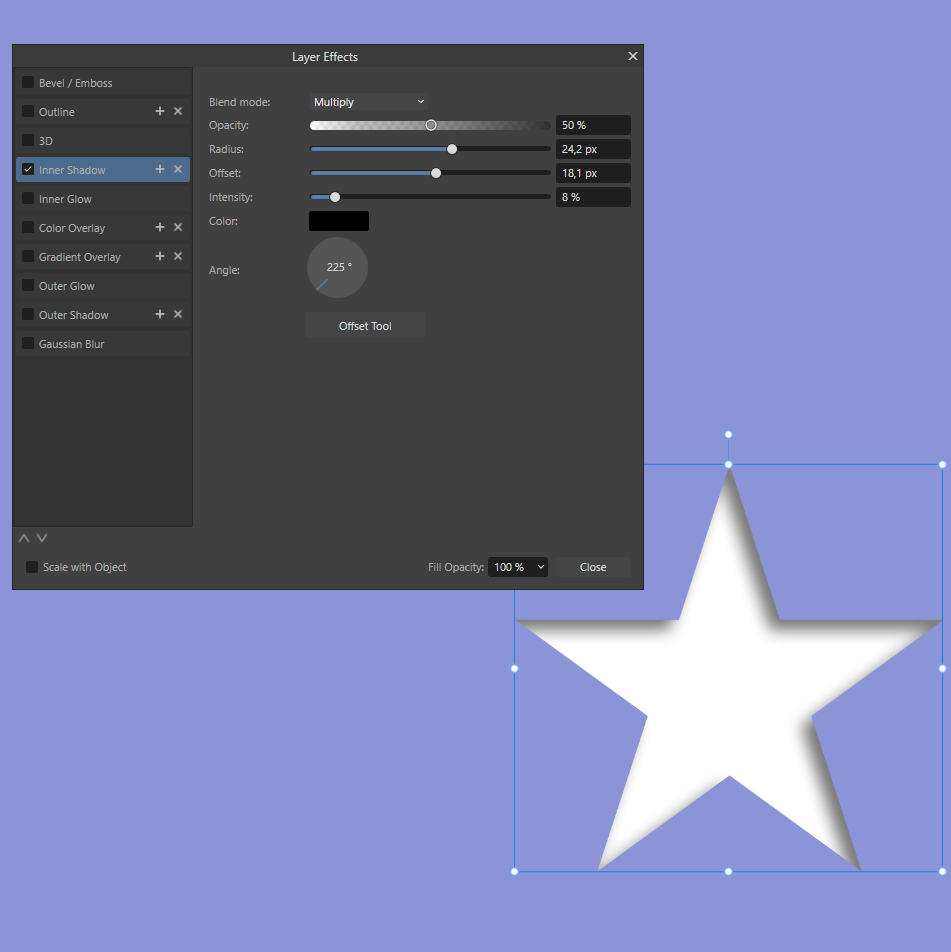Uncheck the Inner Shadow checkbox

point(28,169)
